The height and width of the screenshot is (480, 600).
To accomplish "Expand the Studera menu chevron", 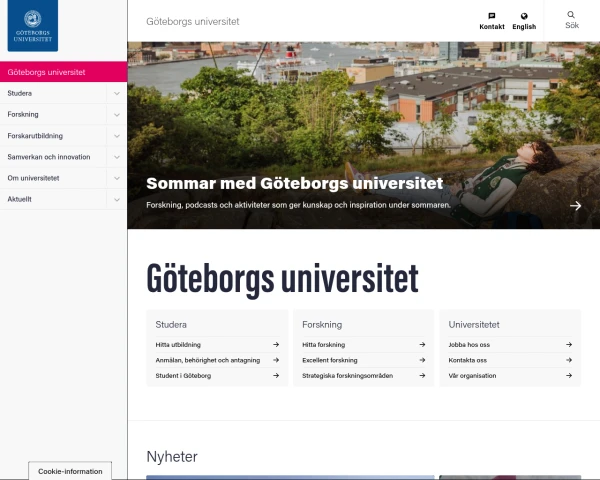I will click(x=117, y=93).
